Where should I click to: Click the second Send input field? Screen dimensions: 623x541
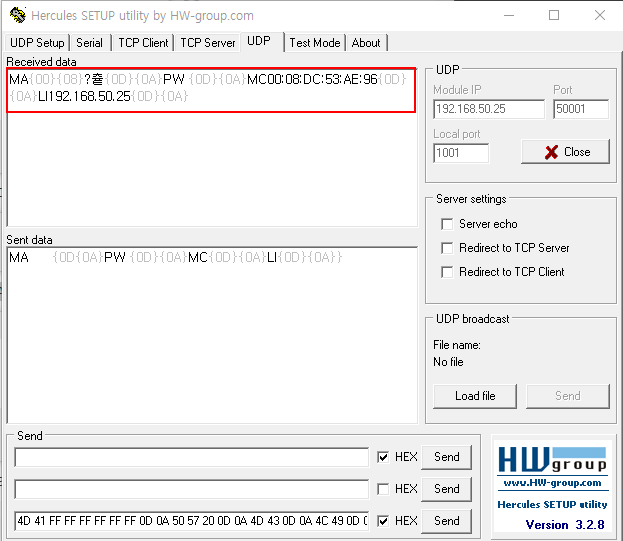pos(192,489)
